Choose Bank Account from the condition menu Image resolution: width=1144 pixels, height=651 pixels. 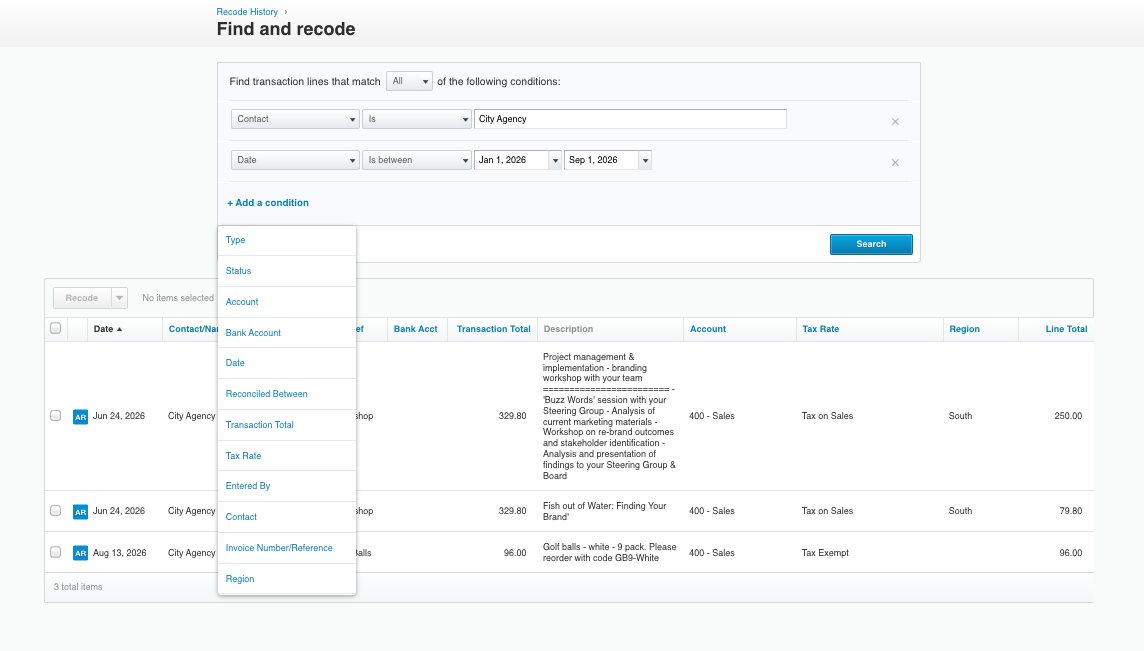[287, 333]
